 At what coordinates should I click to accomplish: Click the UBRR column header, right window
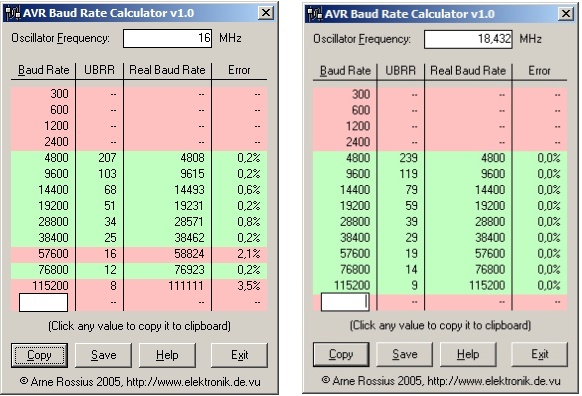400,71
